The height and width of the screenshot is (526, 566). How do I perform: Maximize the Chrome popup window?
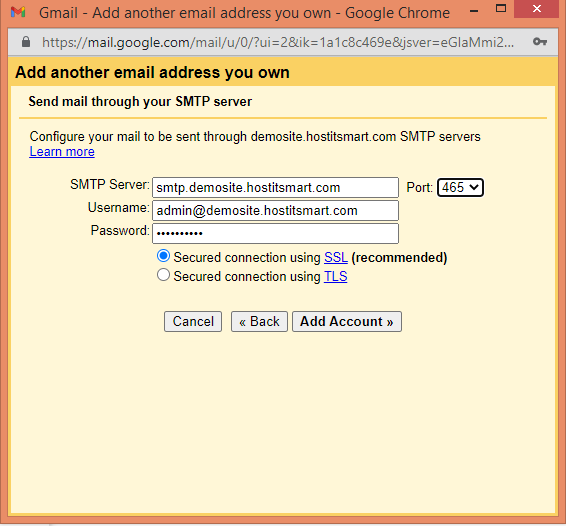pos(501,9)
